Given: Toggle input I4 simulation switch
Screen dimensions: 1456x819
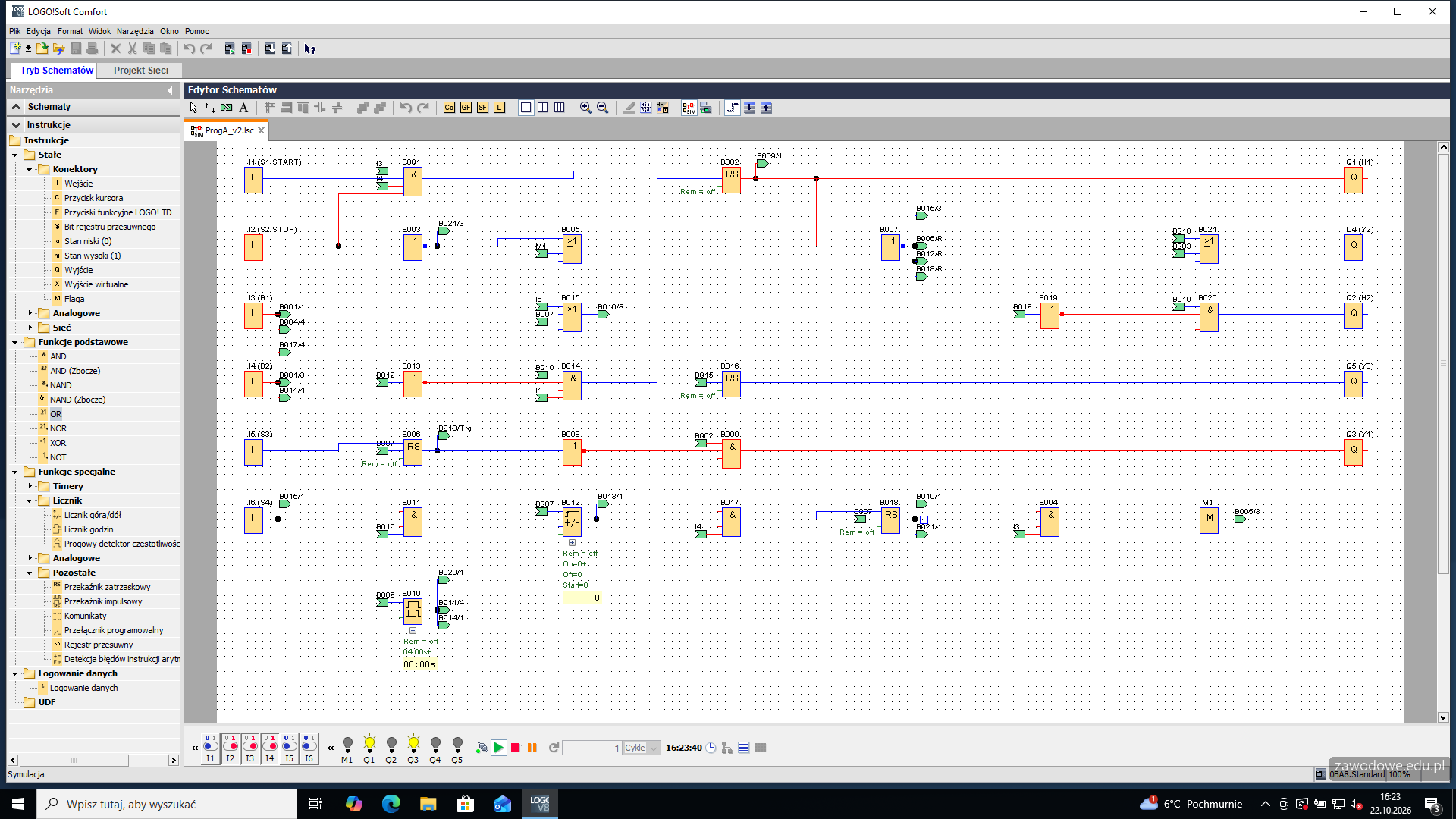Looking at the screenshot, I should tap(269, 748).
